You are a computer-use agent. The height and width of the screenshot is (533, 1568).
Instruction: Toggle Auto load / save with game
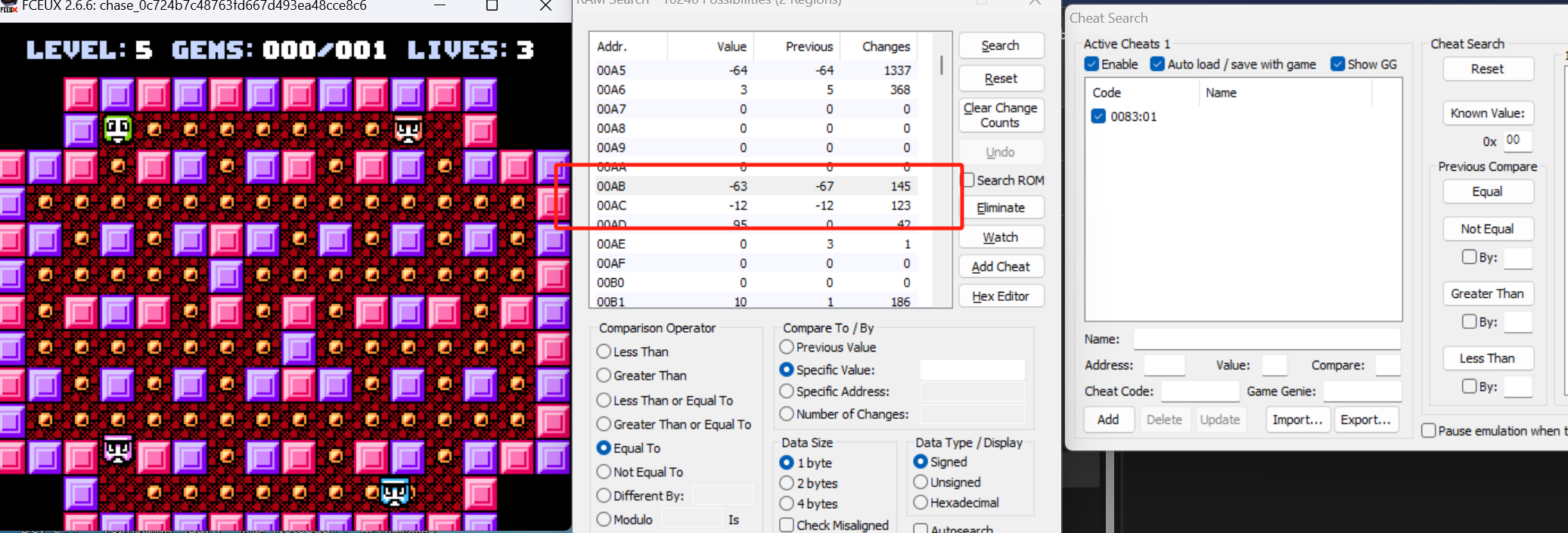click(1157, 64)
